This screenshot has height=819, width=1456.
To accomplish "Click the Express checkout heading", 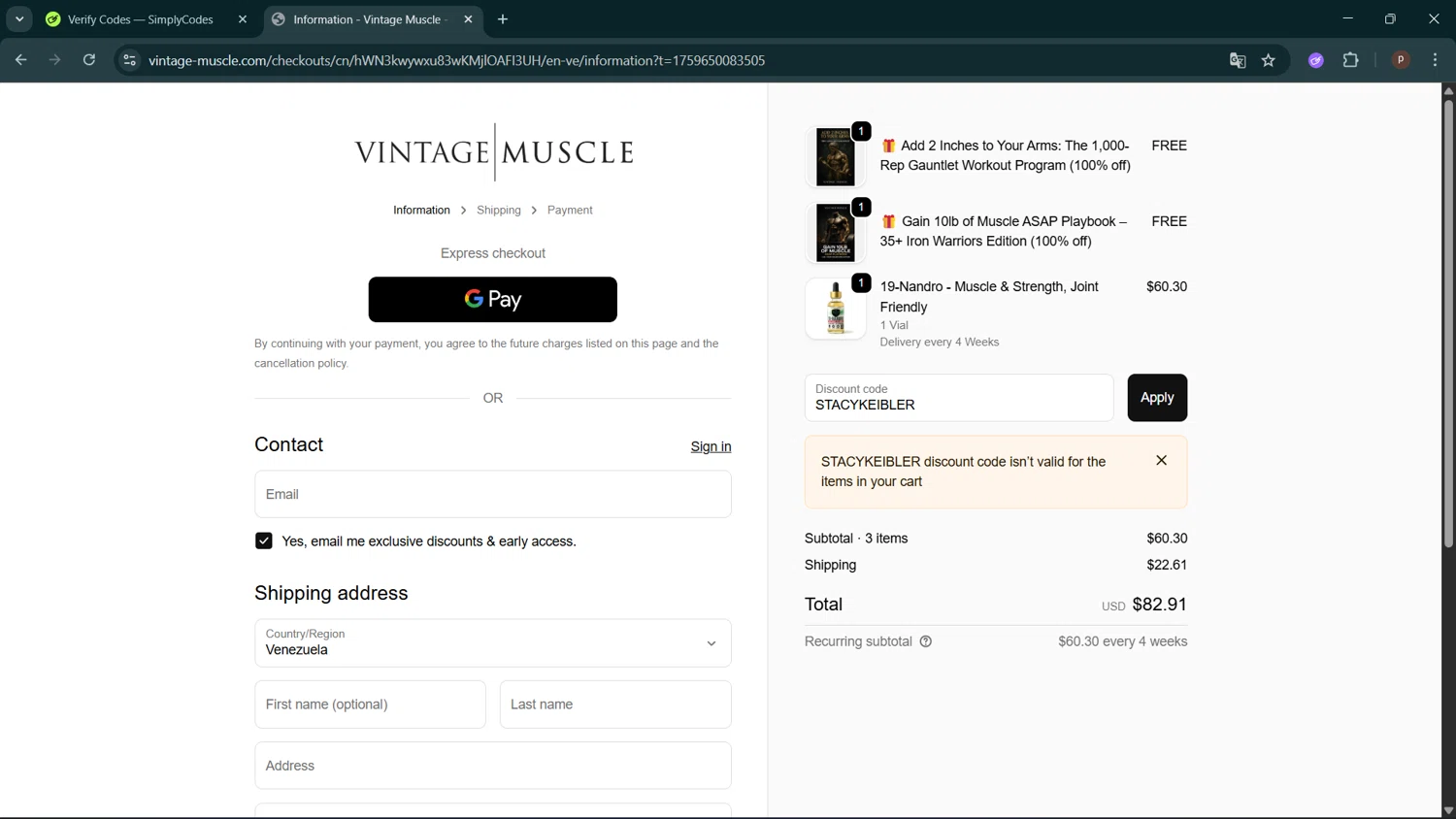I will click(493, 253).
